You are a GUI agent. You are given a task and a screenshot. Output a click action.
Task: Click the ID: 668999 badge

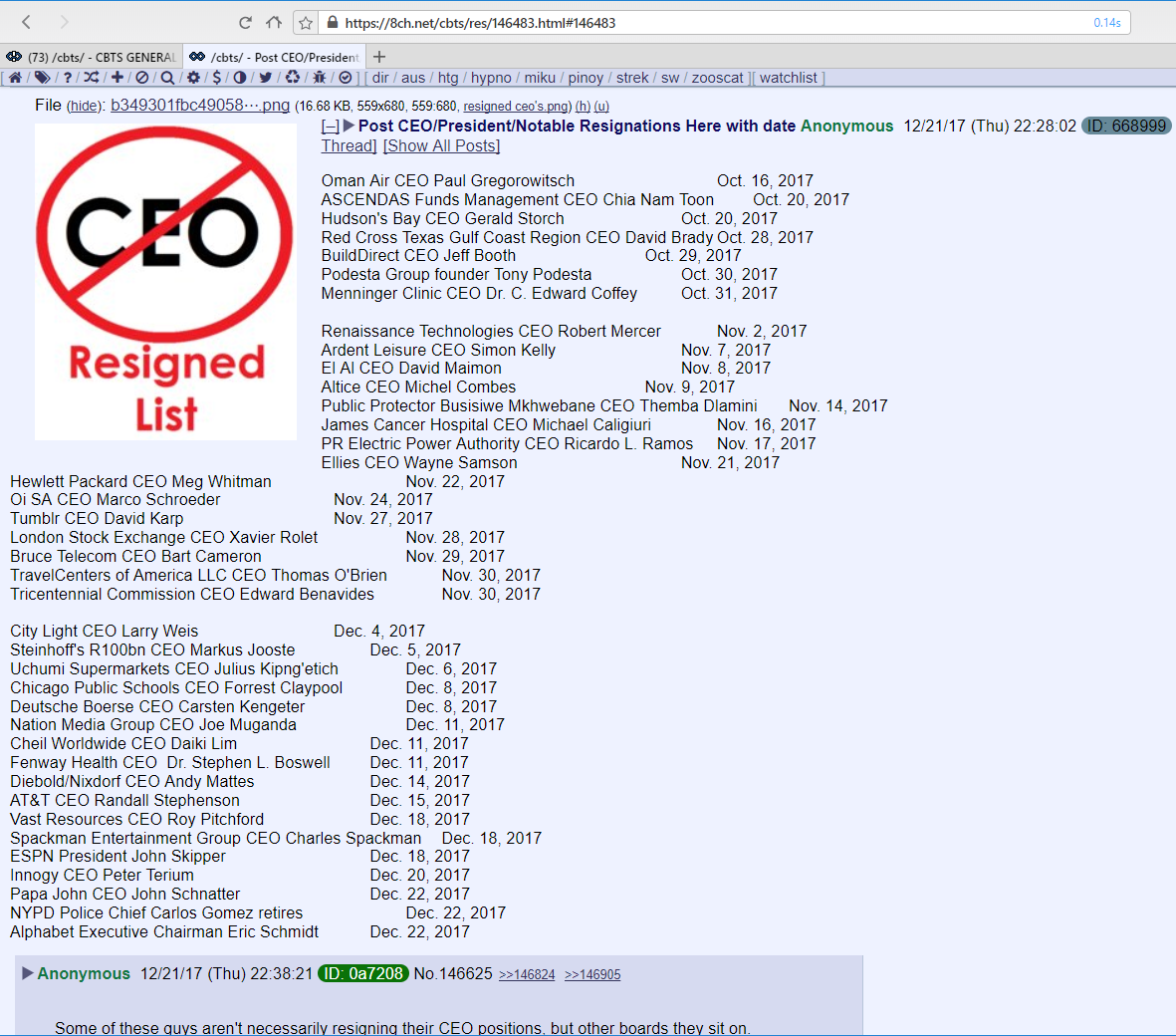coord(1126,127)
